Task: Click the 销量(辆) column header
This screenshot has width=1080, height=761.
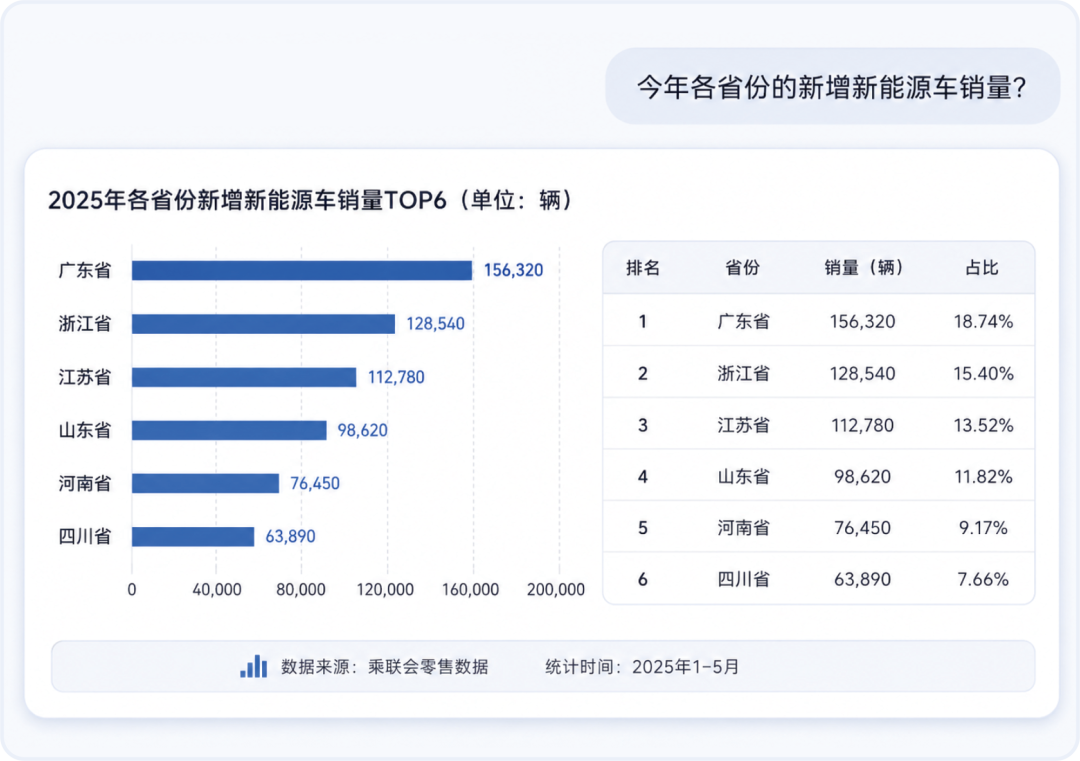Action: [863, 267]
